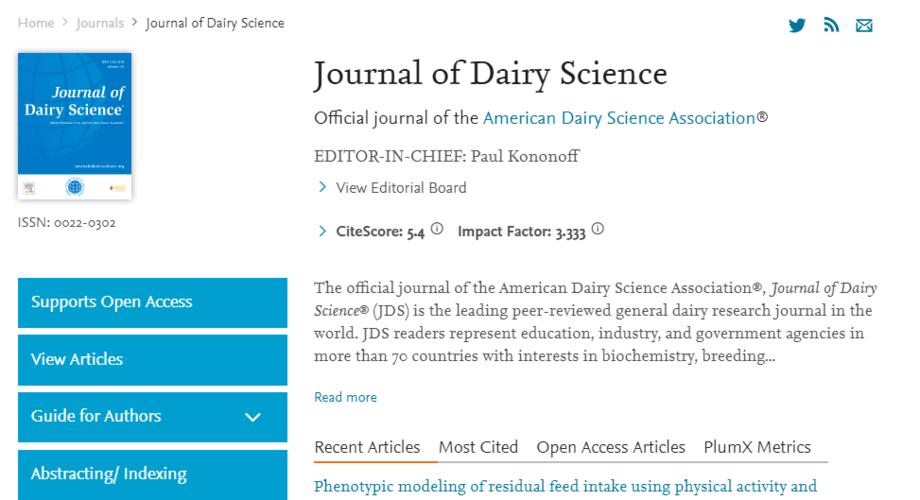Click the CiteScore info icon
This screenshot has height=500, width=920.
pyautogui.click(x=437, y=229)
